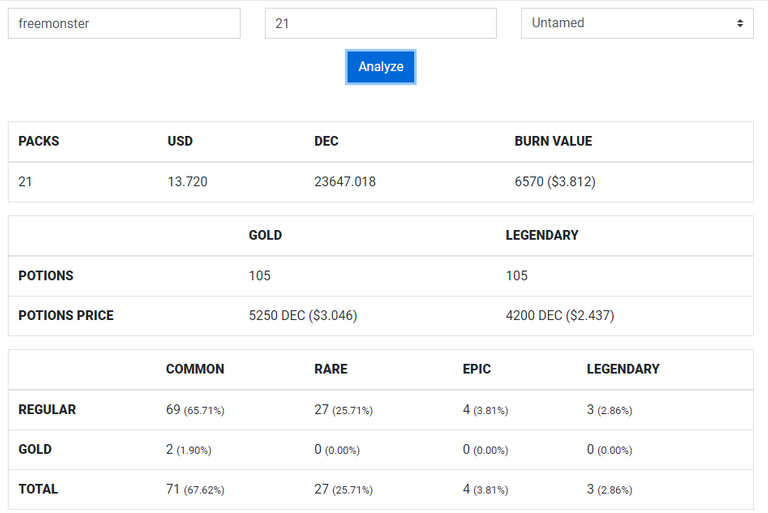Viewport: 768px width, 513px height.
Task: Select the PACKS column header
Action: 39,141
